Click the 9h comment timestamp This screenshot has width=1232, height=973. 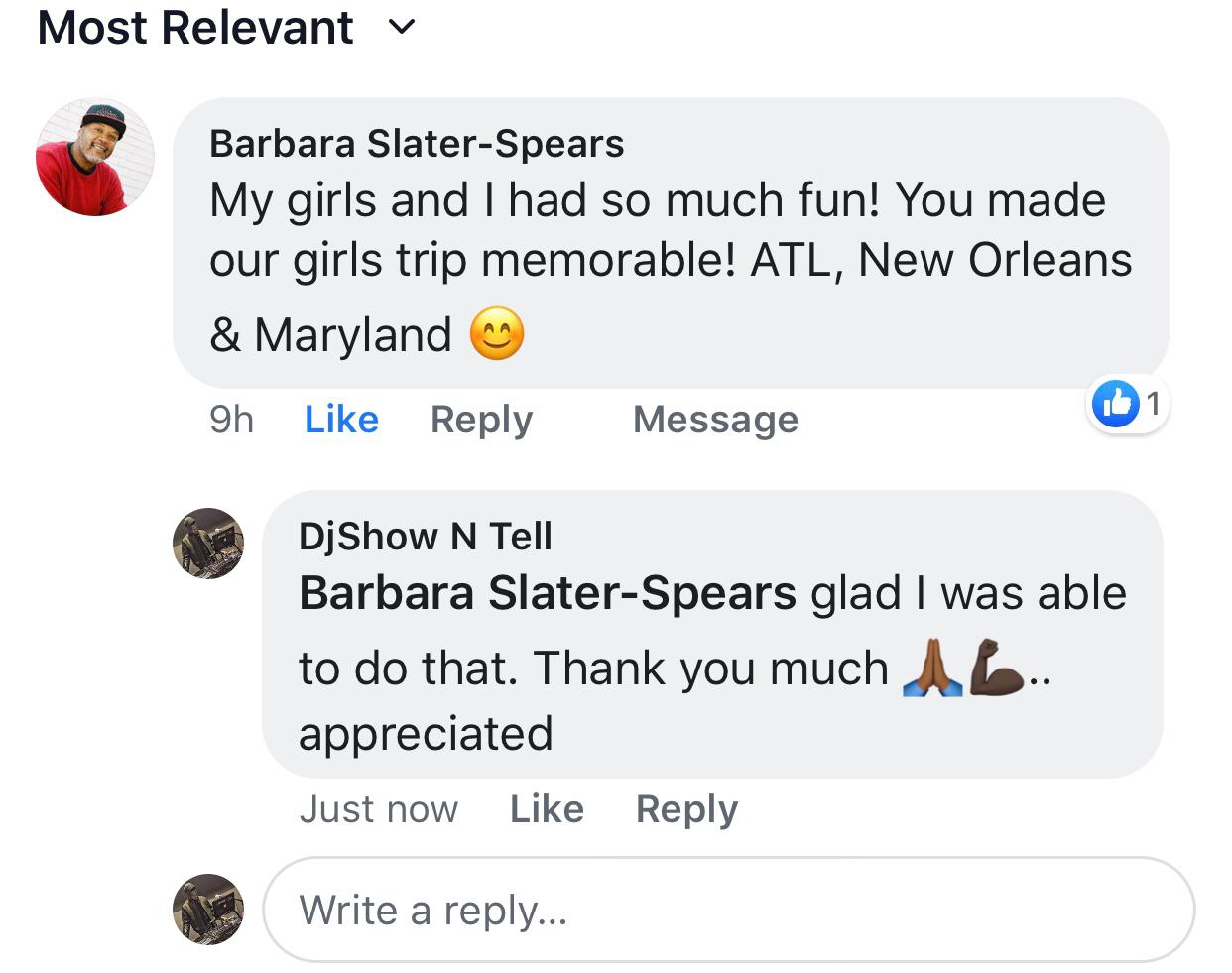(x=231, y=420)
